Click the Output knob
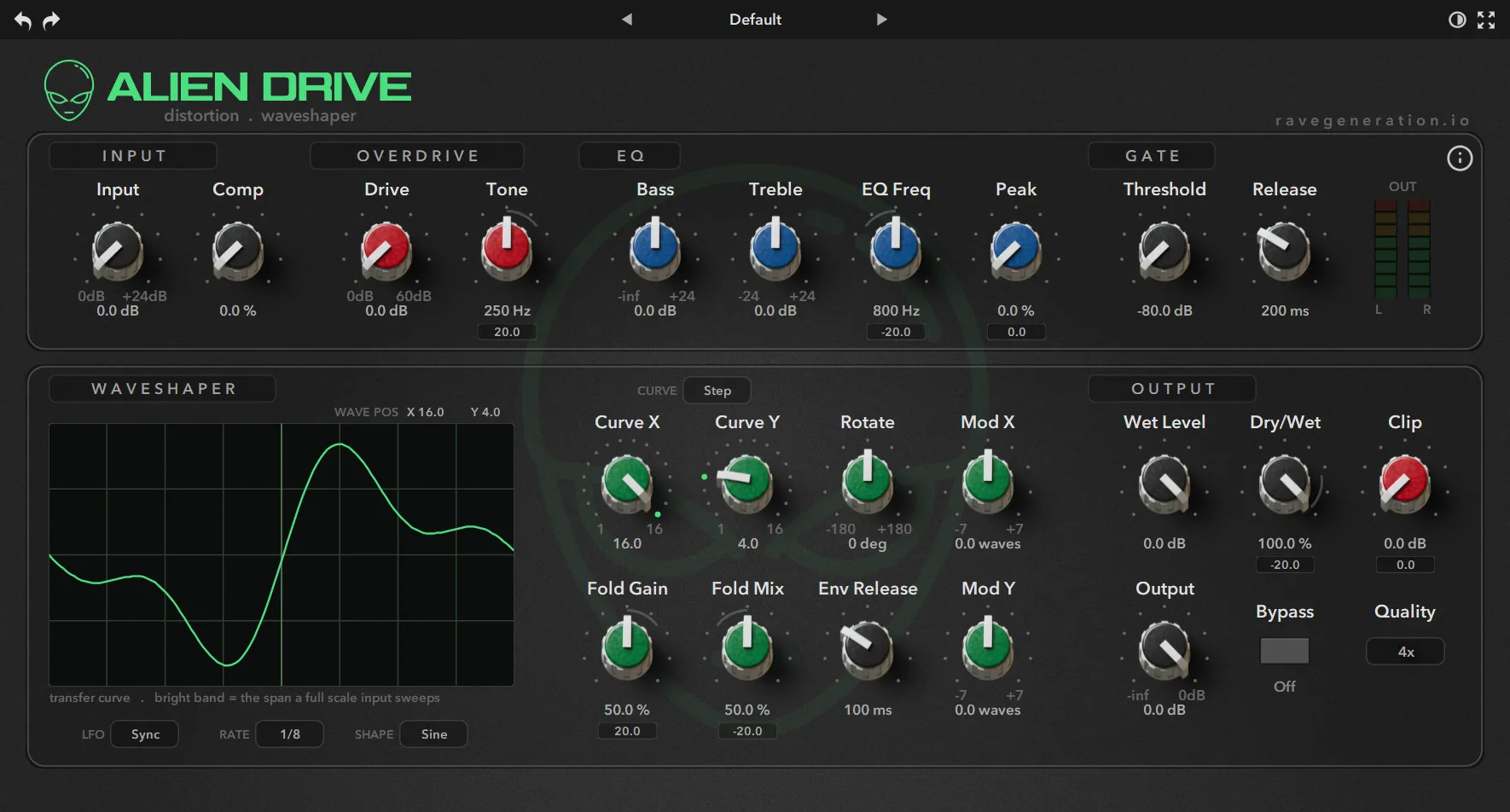This screenshot has height=812, width=1510. point(1164,649)
